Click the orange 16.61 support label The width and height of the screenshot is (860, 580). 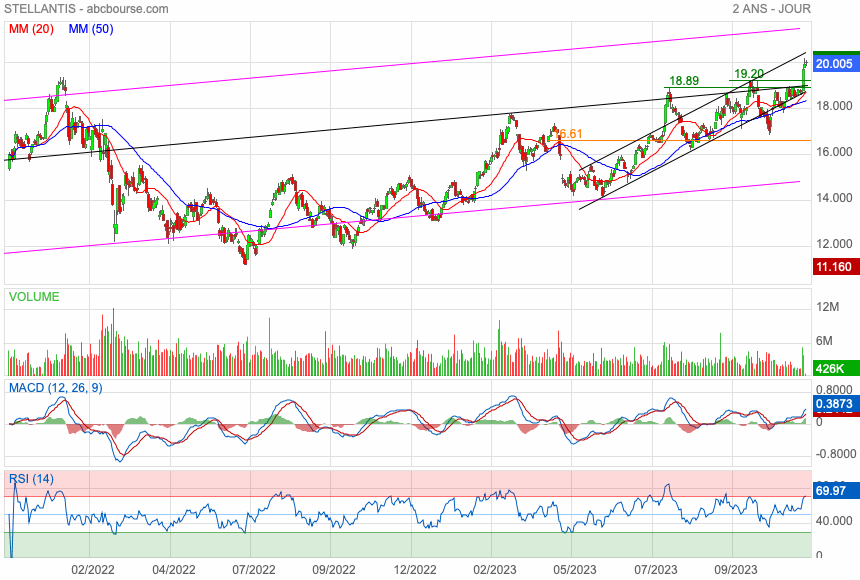(569, 134)
